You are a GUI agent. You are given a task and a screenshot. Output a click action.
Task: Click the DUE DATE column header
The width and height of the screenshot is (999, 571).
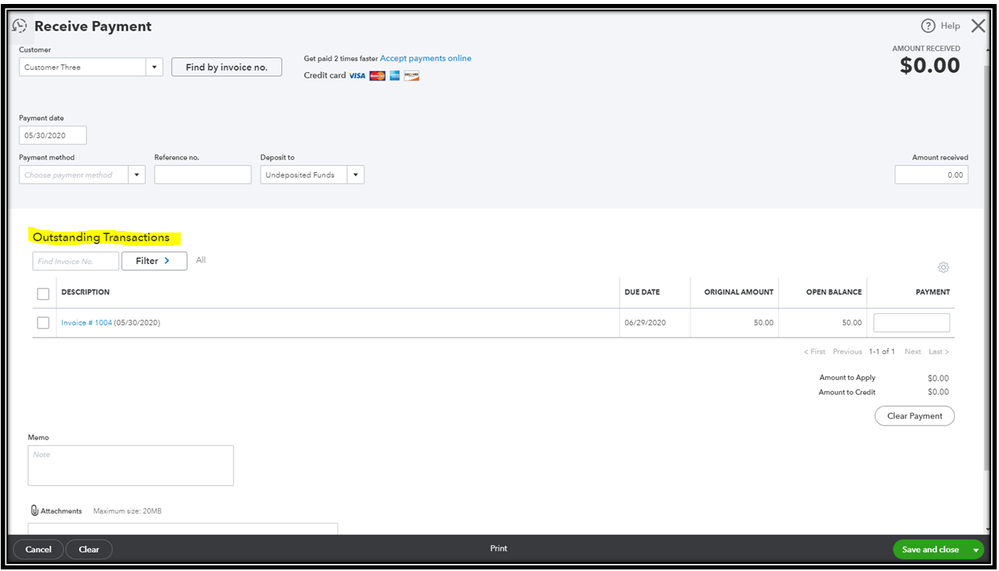(642, 293)
